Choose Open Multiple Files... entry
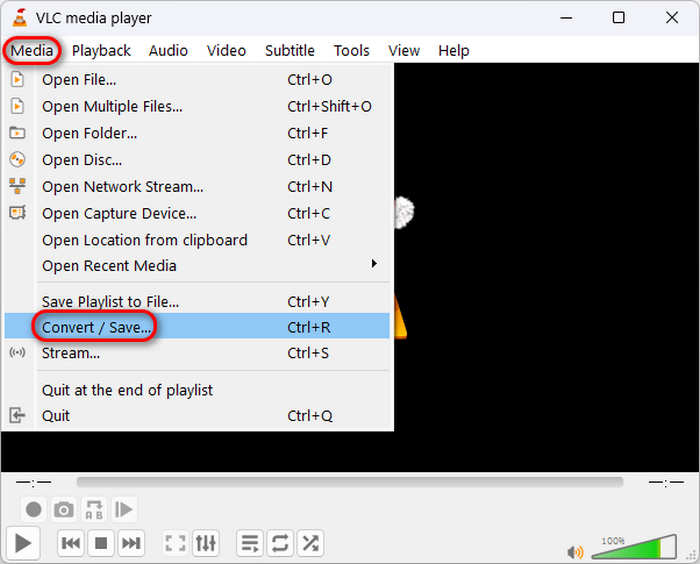Viewport: 700px width, 564px height. click(197, 106)
